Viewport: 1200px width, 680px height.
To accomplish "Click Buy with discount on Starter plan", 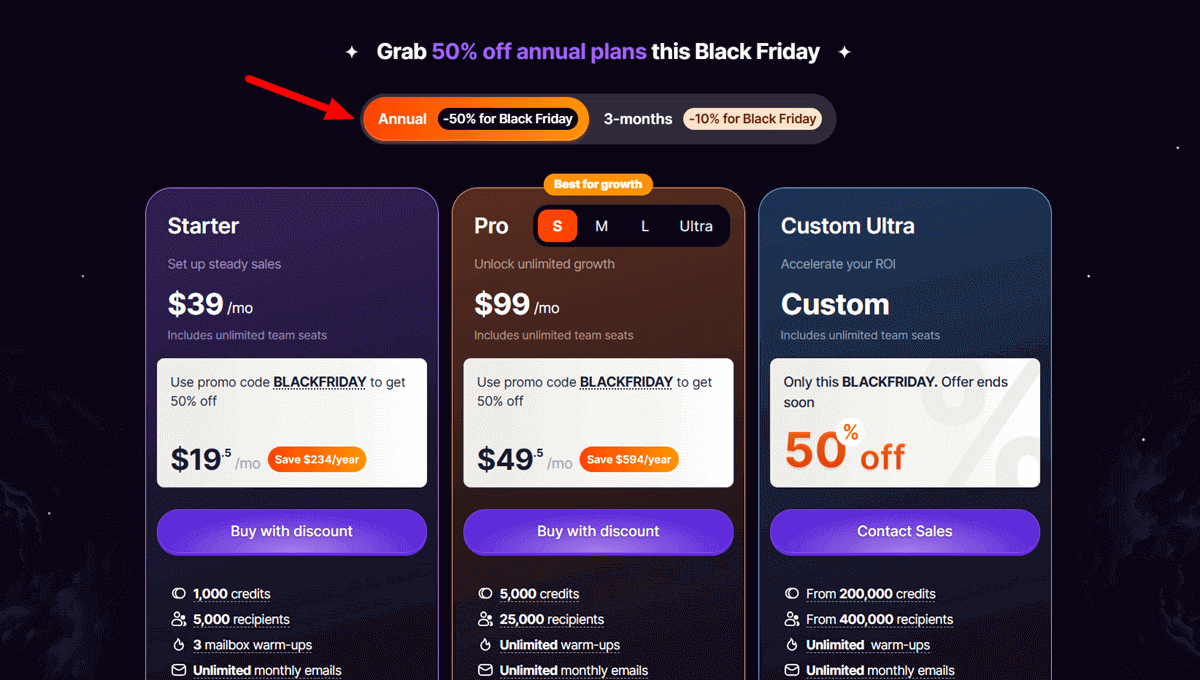I will point(291,532).
